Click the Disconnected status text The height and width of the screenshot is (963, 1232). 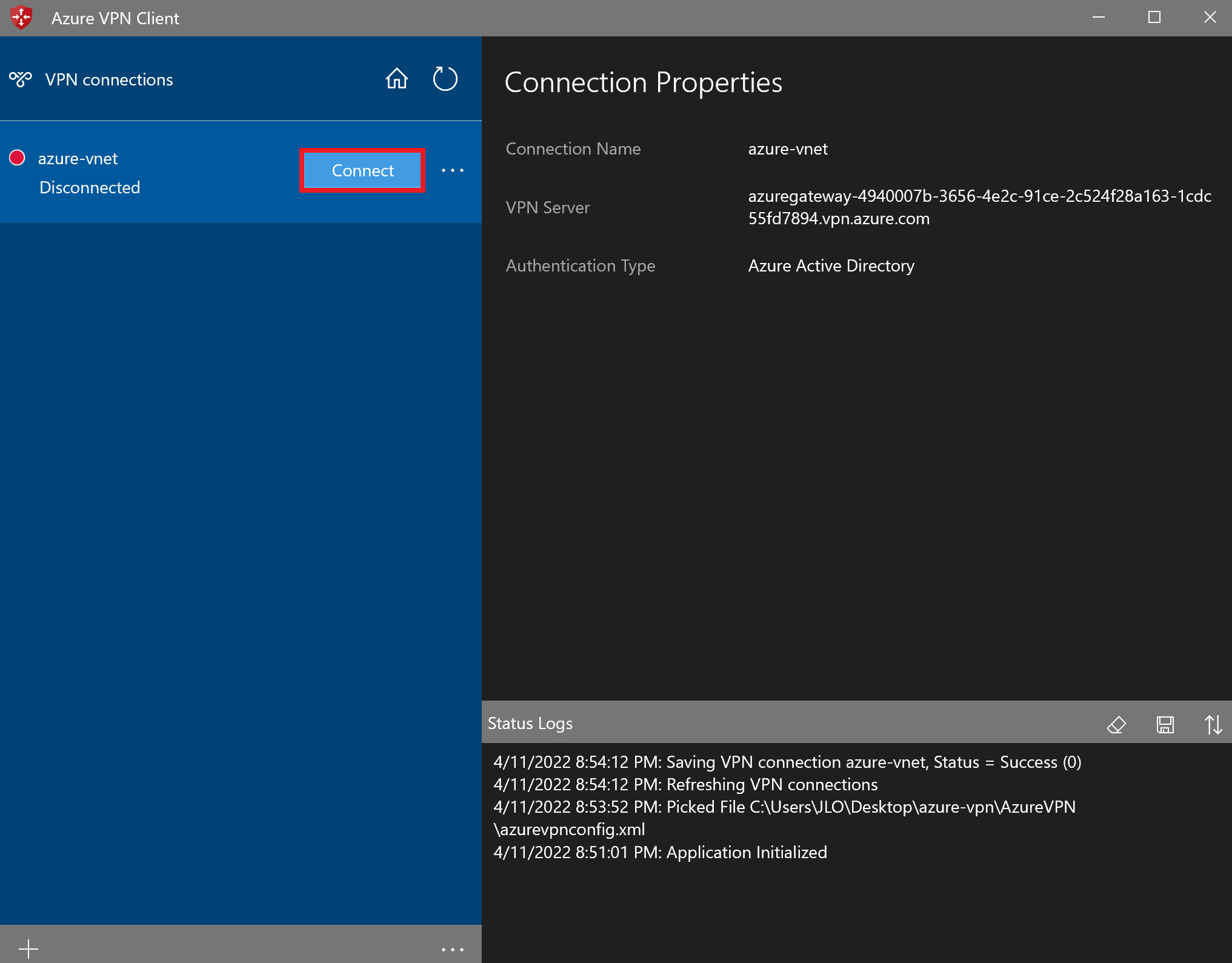point(90,187)
